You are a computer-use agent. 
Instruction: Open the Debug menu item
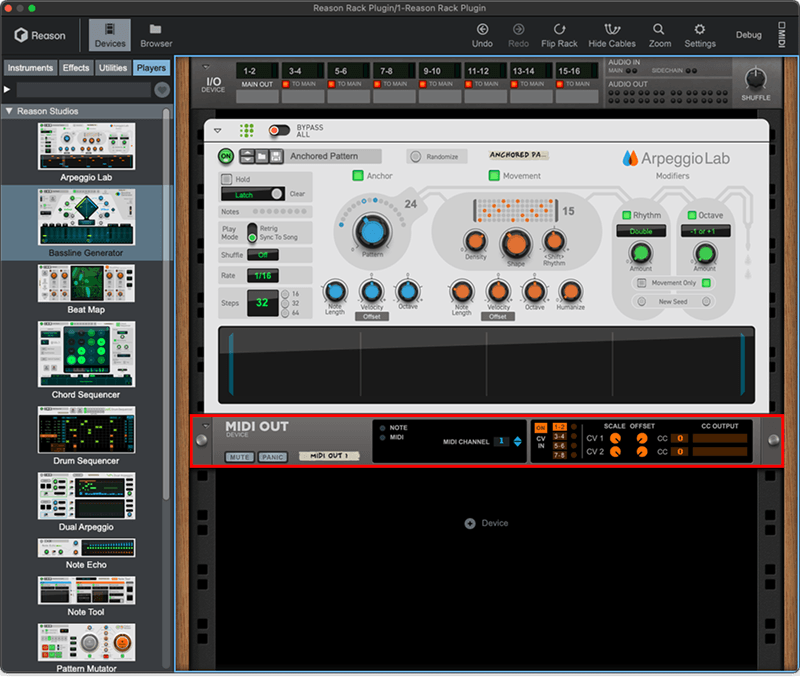tap(748, 35)
